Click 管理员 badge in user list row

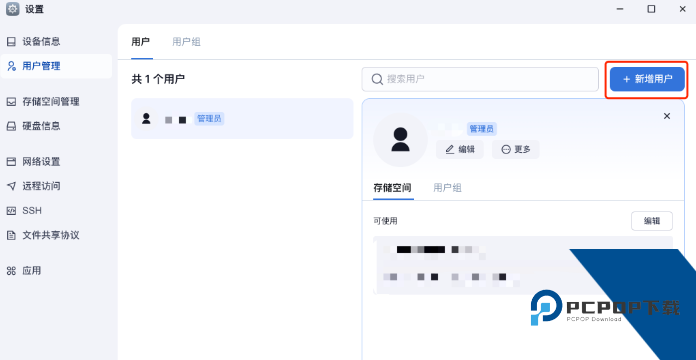pos(209,119)
